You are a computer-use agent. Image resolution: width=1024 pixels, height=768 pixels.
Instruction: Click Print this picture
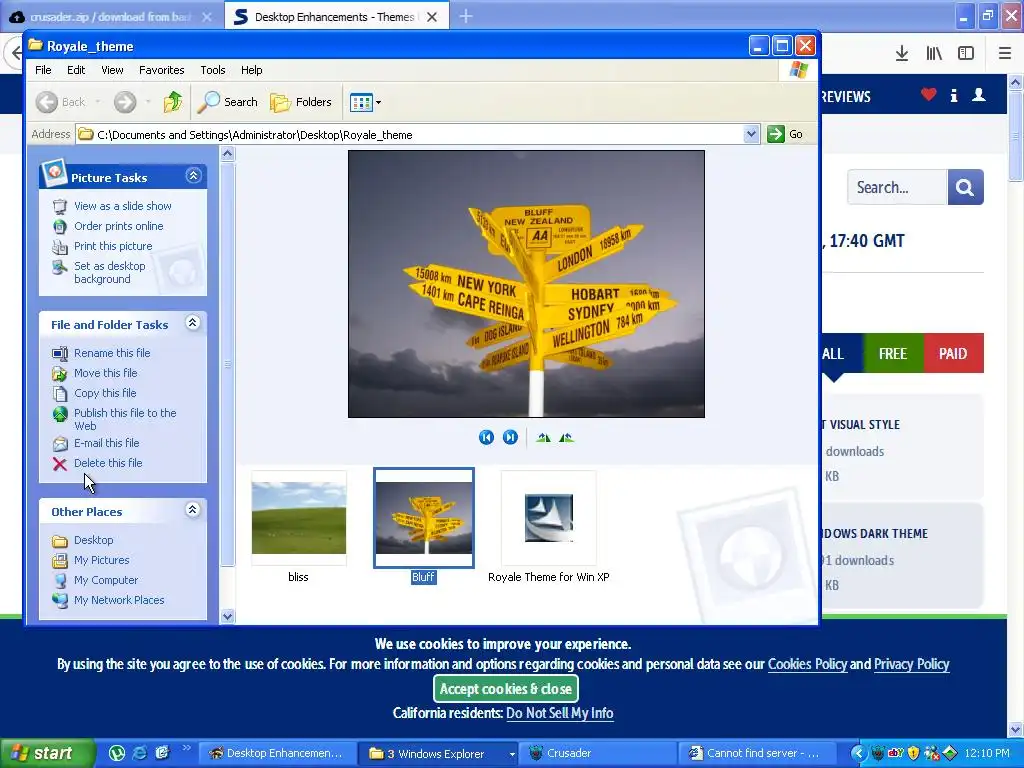tap(113, 246)
